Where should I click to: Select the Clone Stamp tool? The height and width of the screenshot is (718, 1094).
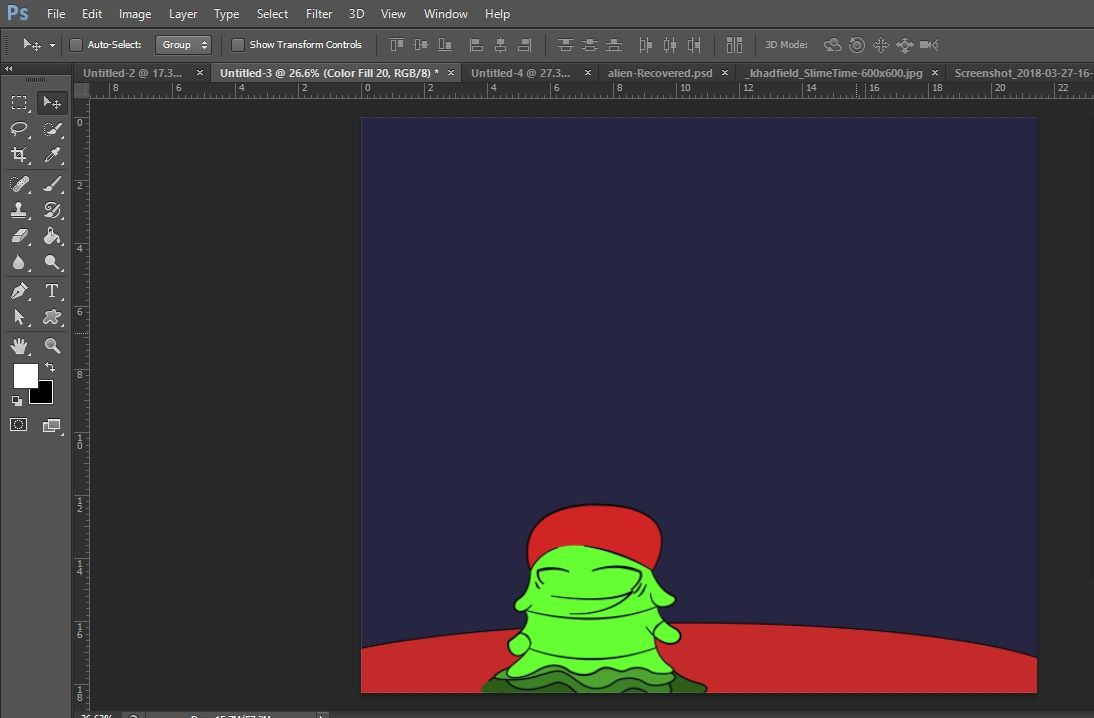click(19, 210)
